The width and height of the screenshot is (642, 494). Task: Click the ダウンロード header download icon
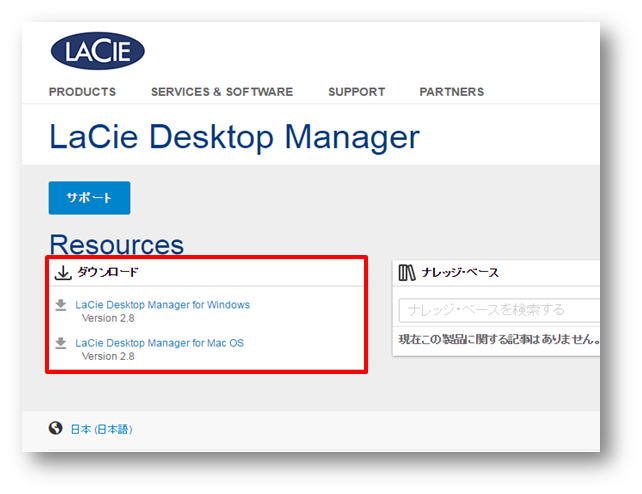[x=63, y=273]
